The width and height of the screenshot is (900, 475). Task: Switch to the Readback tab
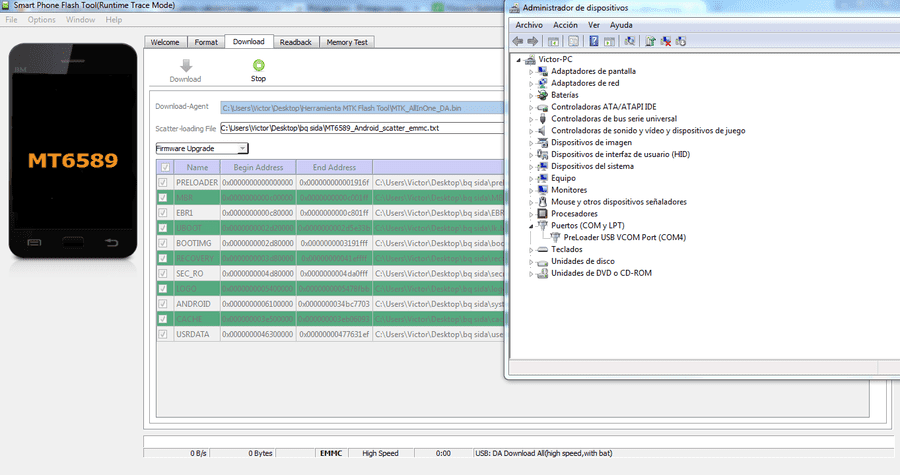pos(296,42)
